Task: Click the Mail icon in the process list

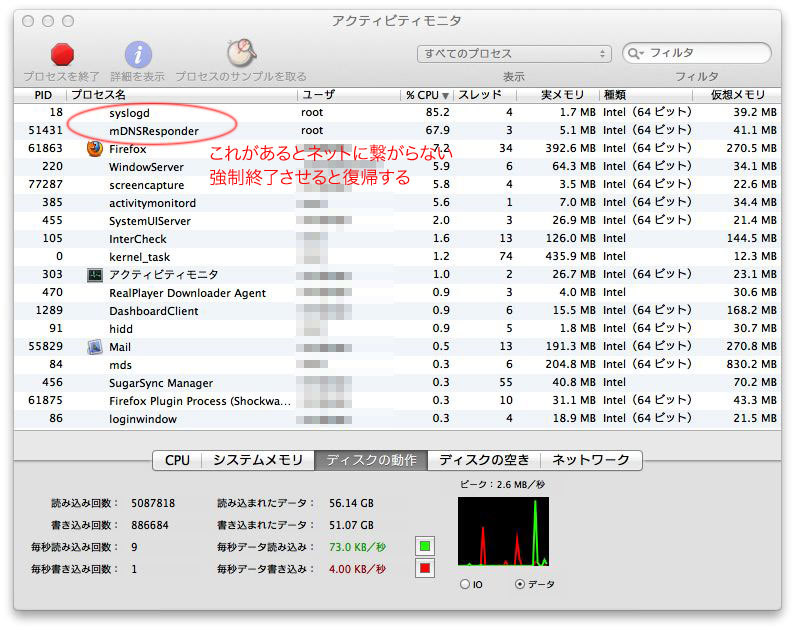Action: tap(95, 347)
